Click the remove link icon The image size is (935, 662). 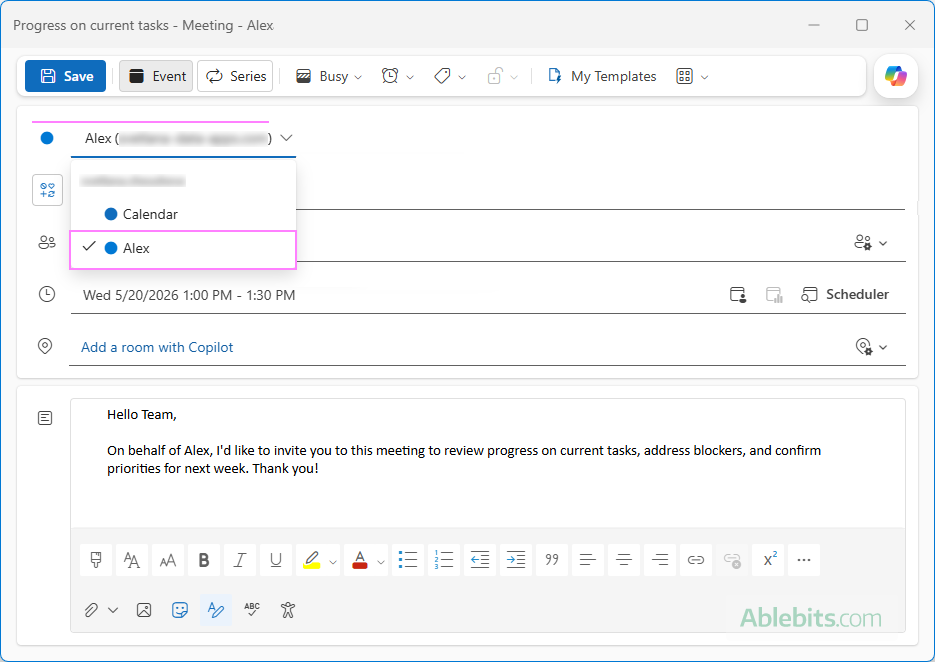coord(732,559)
